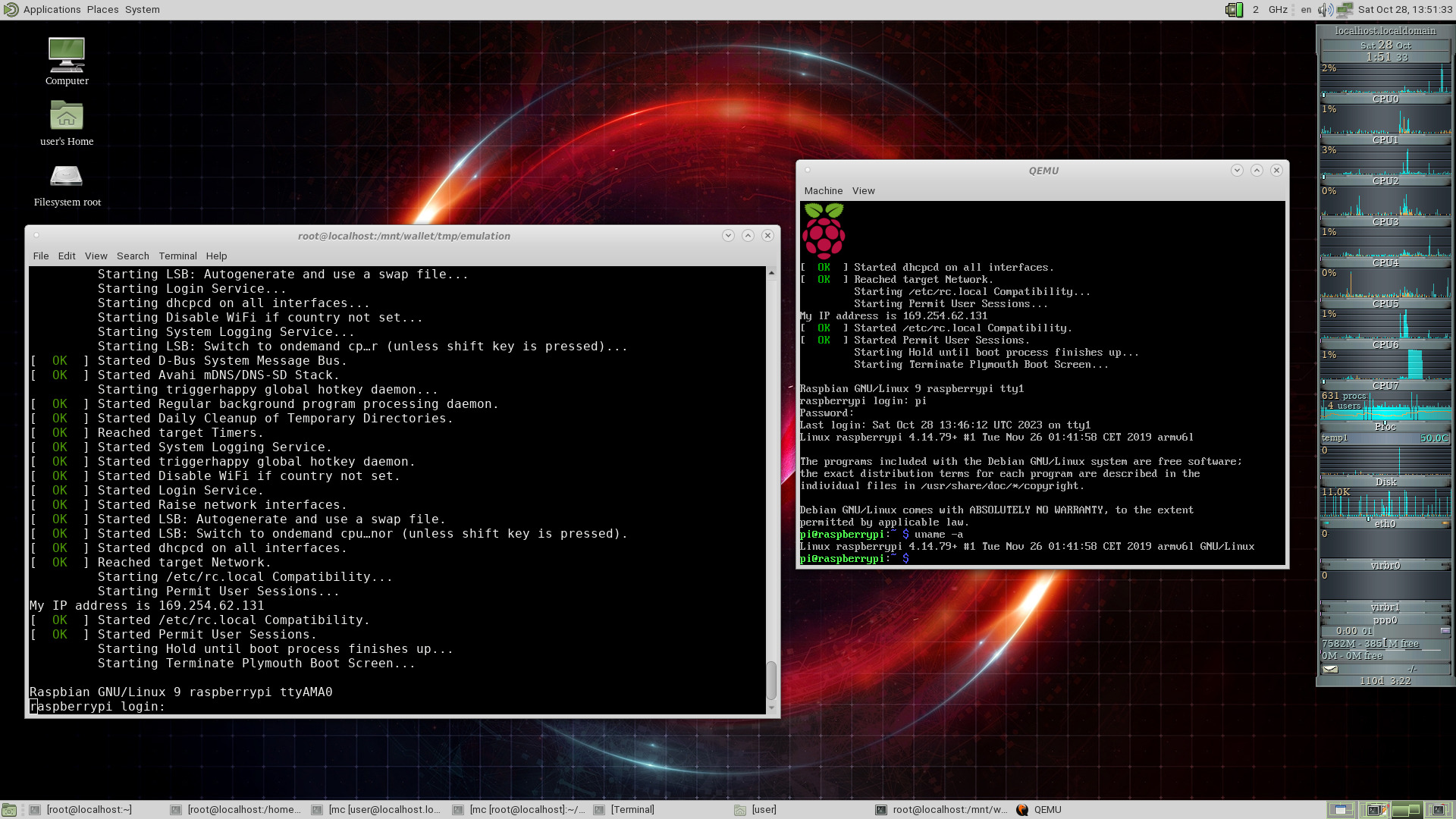
Task: Open the Filesystem root drive icon
Action: pos(67,177)
